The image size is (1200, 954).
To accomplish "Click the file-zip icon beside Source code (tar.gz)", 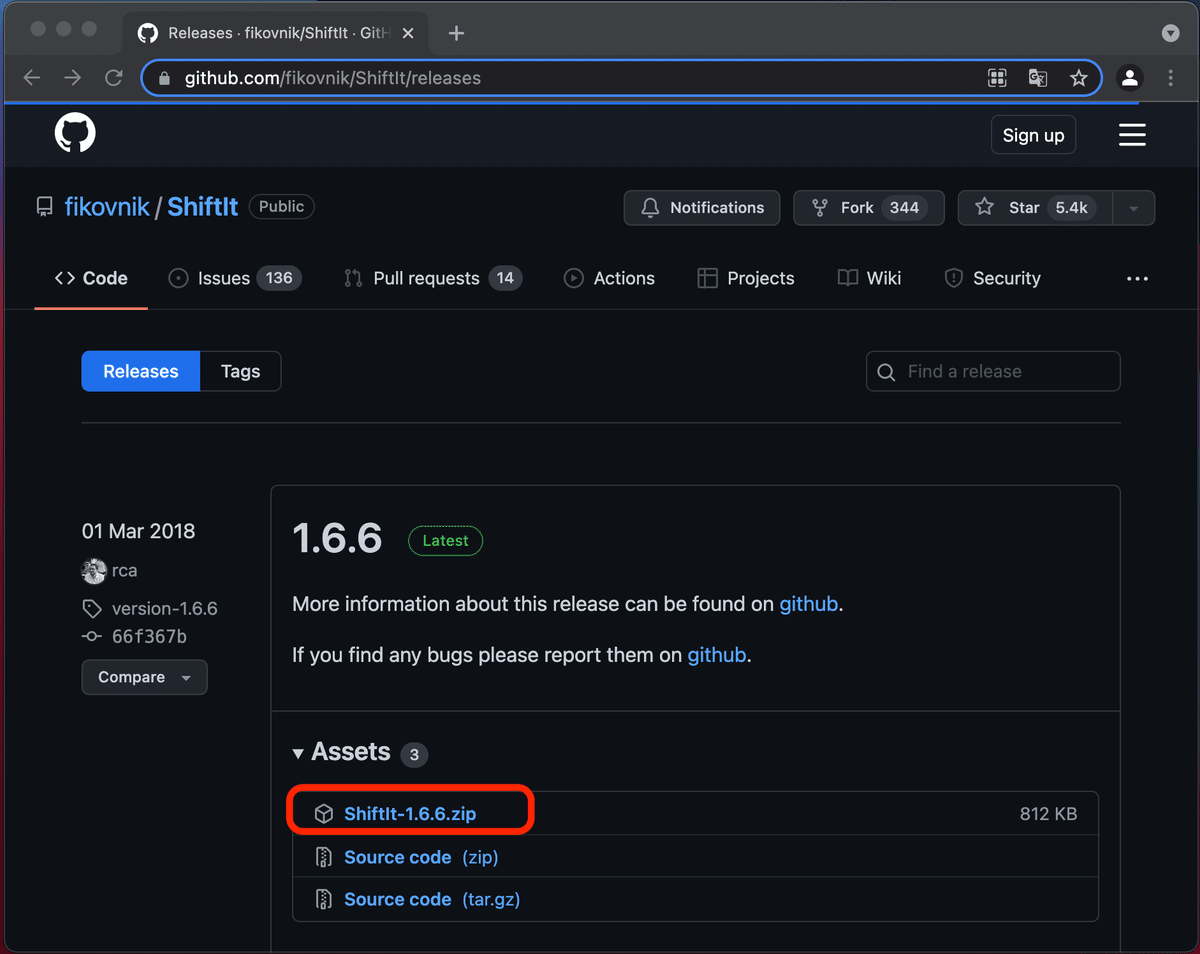I will tap(323, 899).
